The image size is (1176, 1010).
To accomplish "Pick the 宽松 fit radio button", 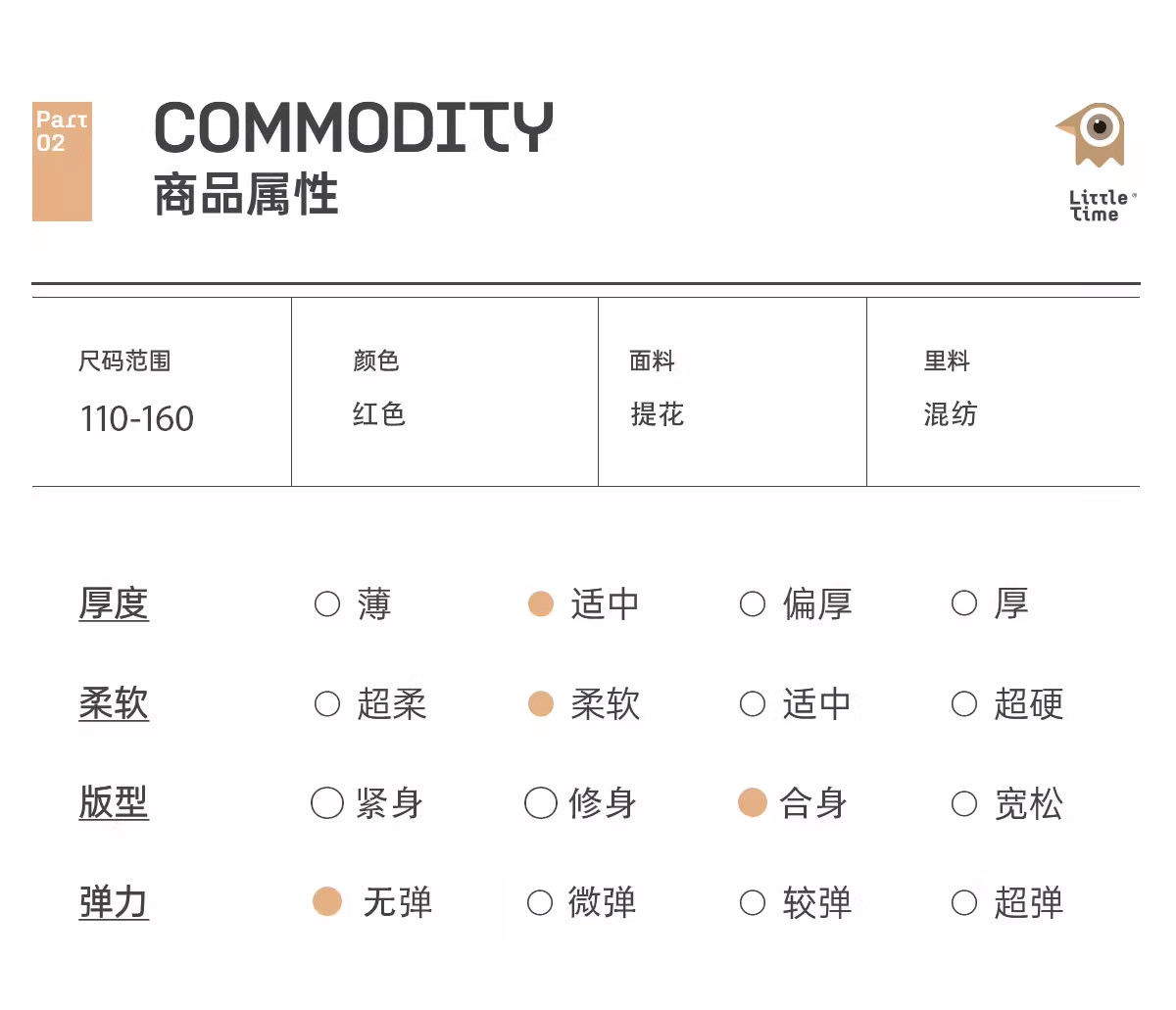I will (964, 804).
